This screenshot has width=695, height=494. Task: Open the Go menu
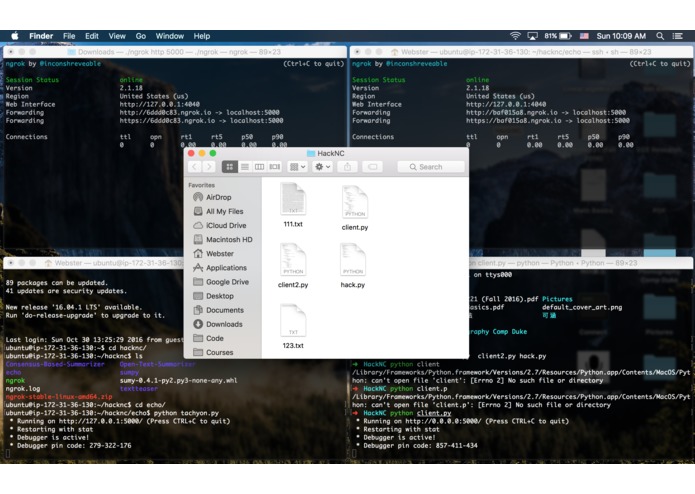141,36
